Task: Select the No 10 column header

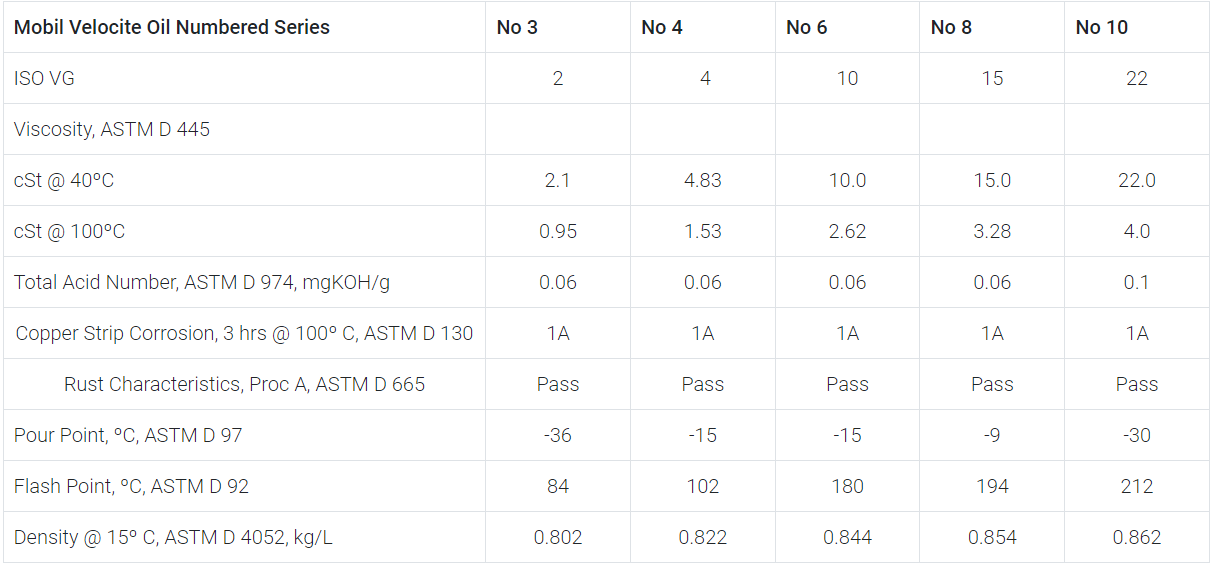Action: [1102, 27]
